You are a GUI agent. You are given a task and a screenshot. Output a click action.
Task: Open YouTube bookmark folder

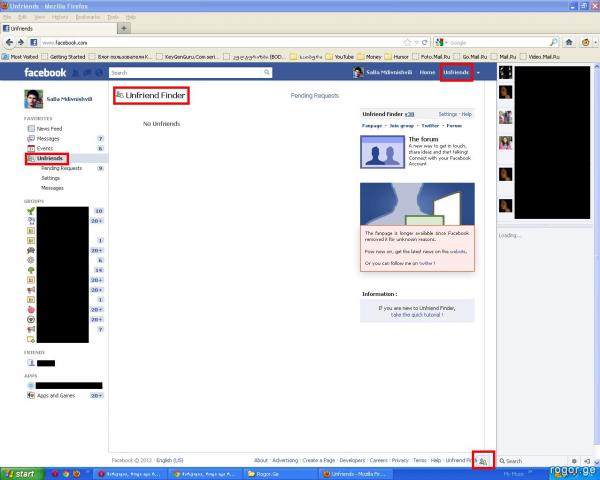click(340, 57)
